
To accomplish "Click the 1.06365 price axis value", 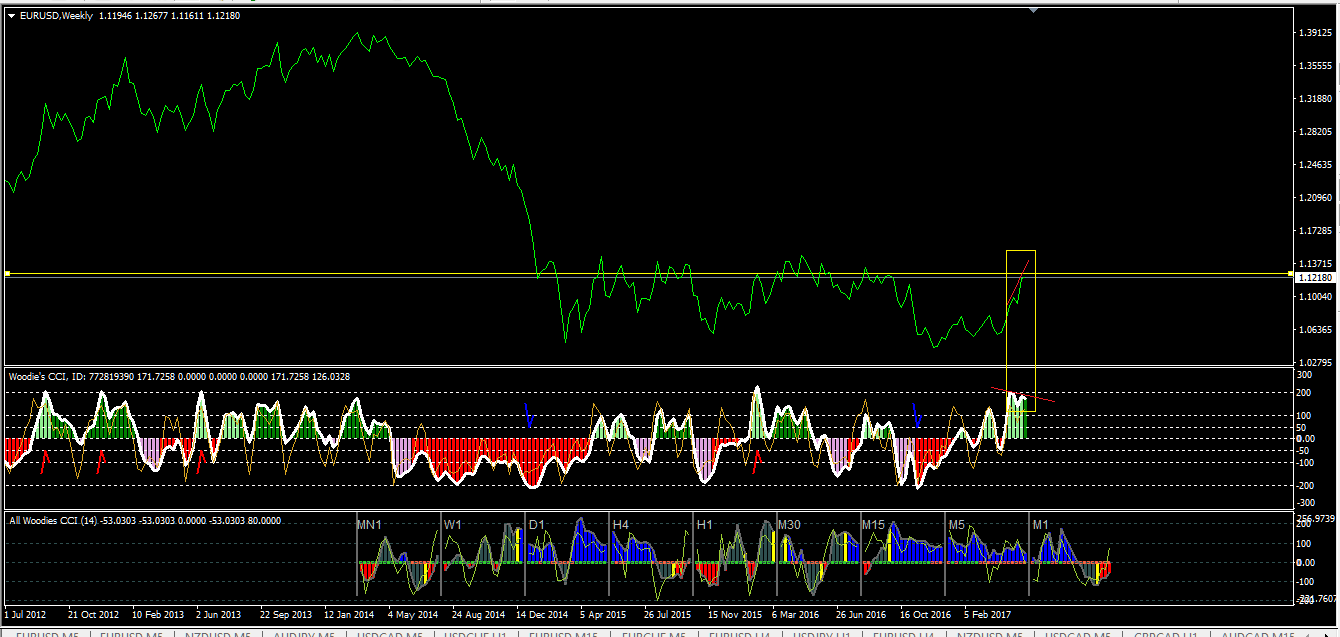I will point(1316,330).
